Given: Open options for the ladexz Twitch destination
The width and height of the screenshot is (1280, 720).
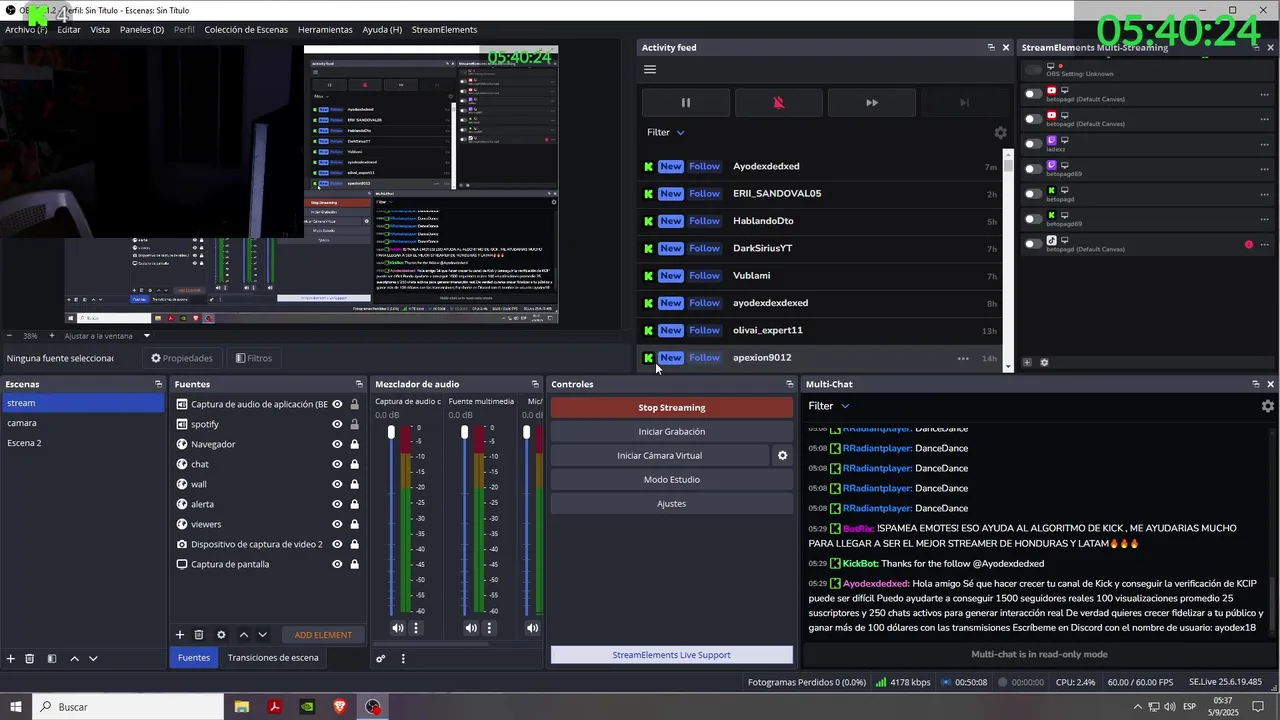Looking at the screenshot, I should pos(1265,144).
